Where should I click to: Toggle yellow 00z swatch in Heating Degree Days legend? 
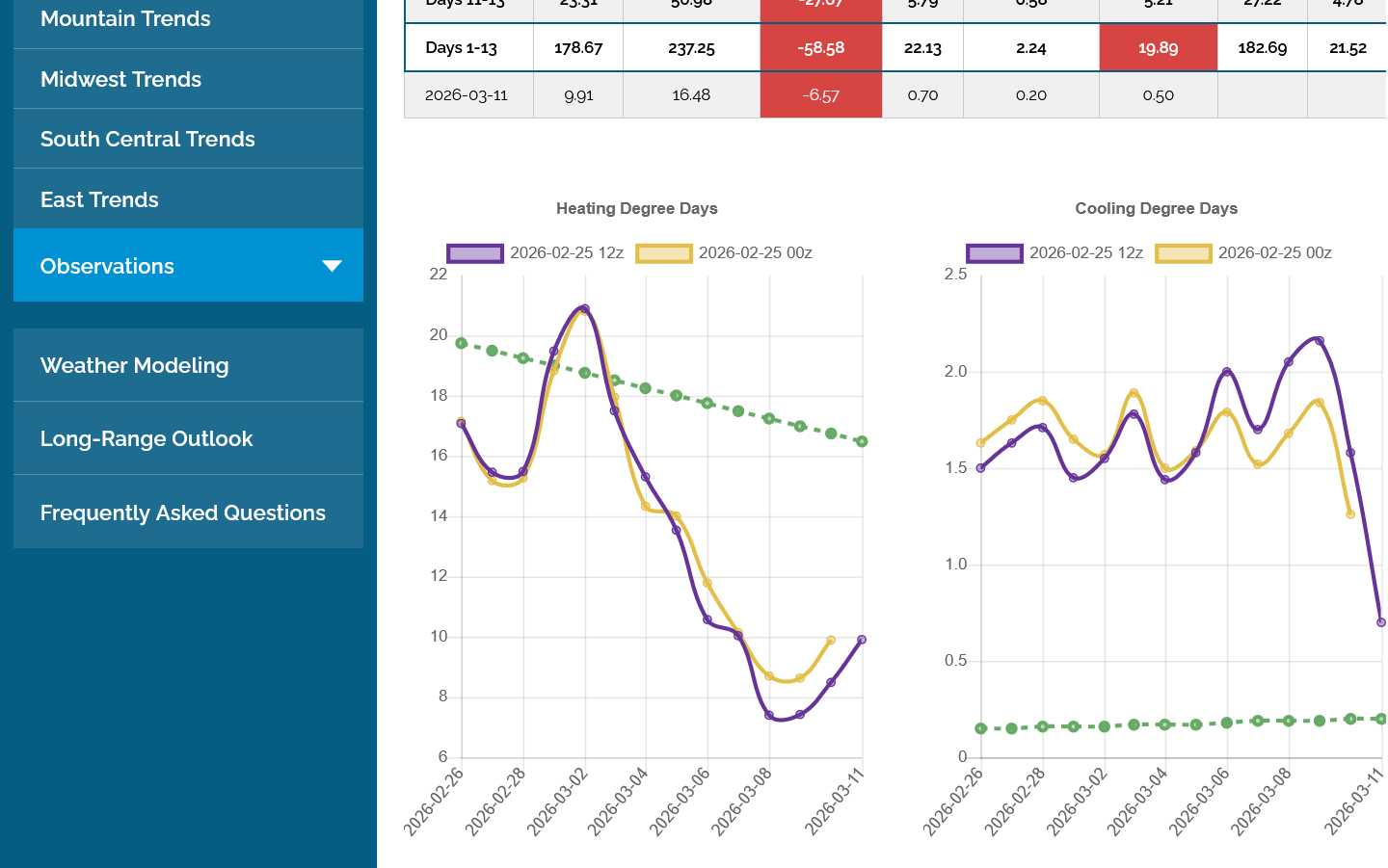point(663,253)
